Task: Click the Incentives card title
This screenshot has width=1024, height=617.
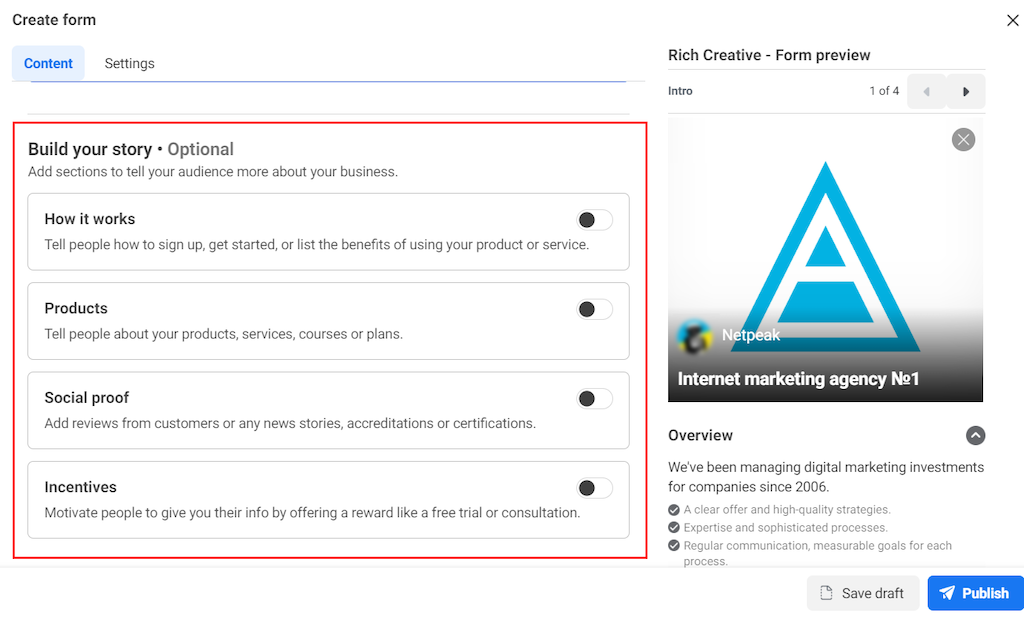Action: point(80,488)
